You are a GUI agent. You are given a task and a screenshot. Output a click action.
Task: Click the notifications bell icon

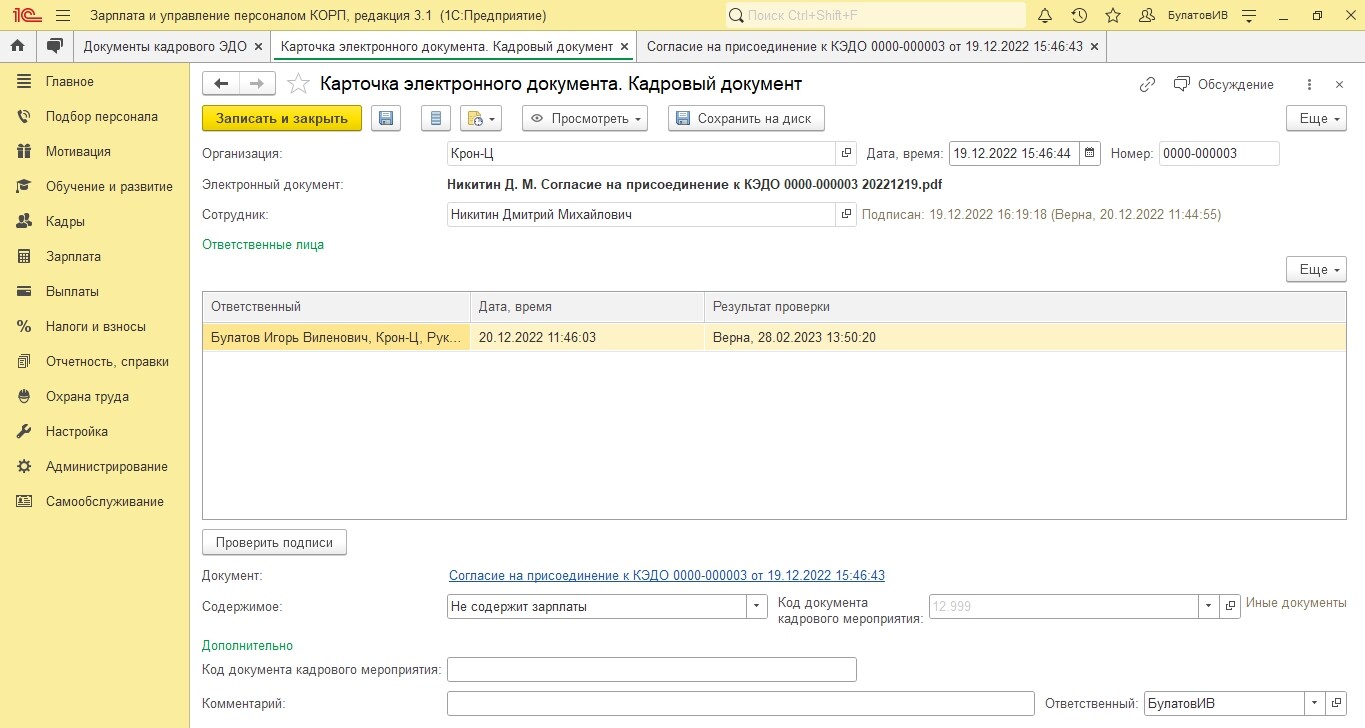[x=1045, y=16]
